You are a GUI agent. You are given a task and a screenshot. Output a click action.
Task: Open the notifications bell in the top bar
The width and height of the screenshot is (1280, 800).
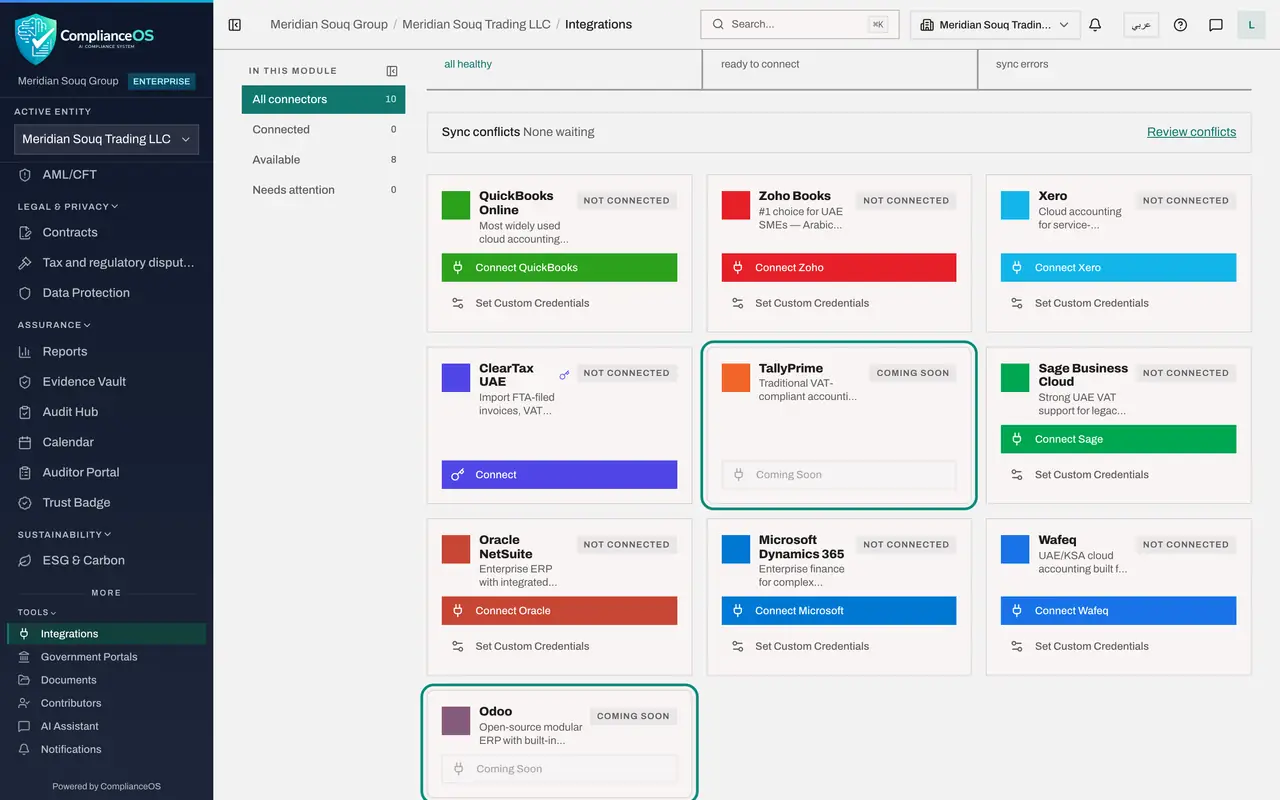click(x=1095, y=25)
